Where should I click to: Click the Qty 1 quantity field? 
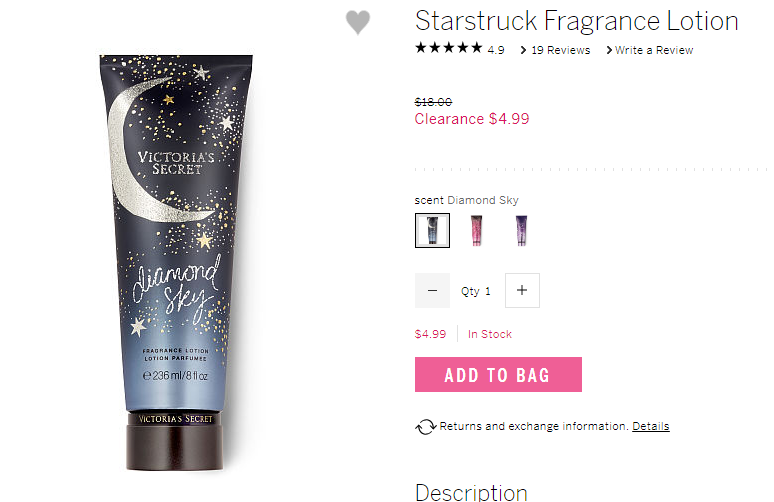[476, 291]
